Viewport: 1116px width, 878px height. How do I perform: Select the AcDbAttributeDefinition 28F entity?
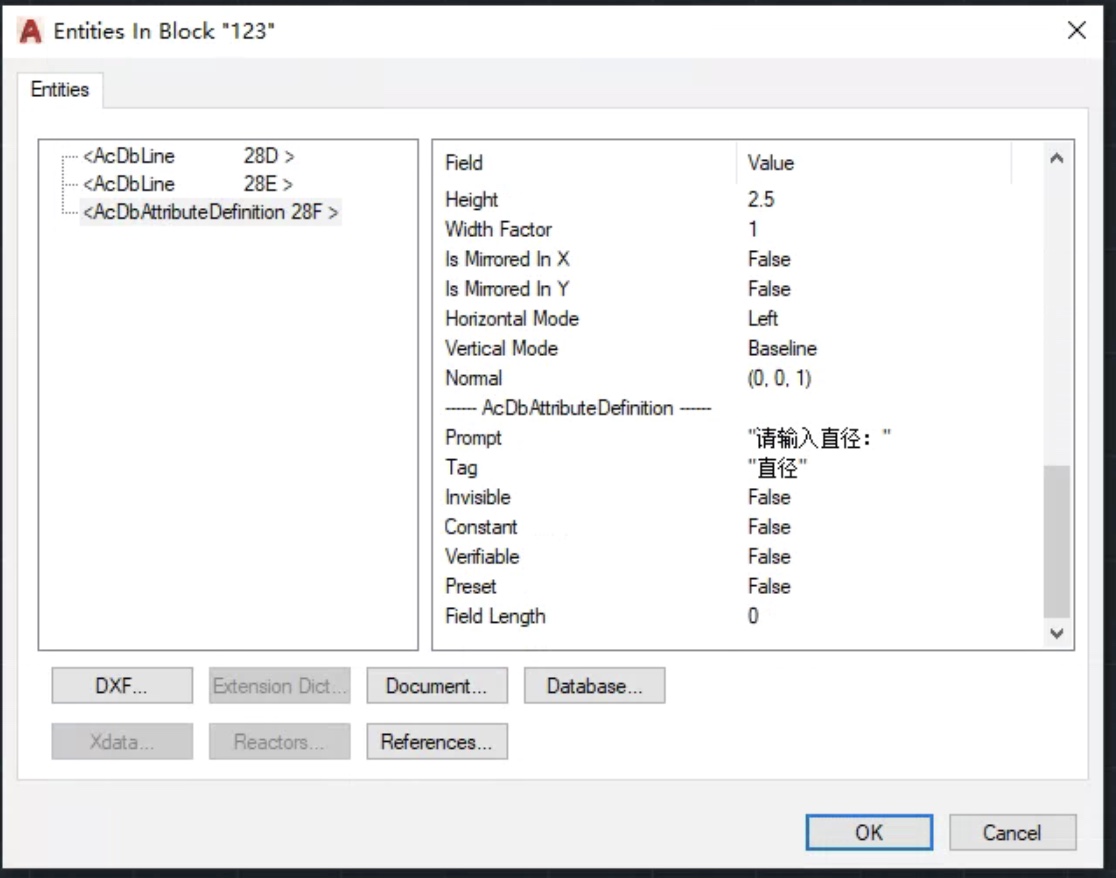pos(208,212)
